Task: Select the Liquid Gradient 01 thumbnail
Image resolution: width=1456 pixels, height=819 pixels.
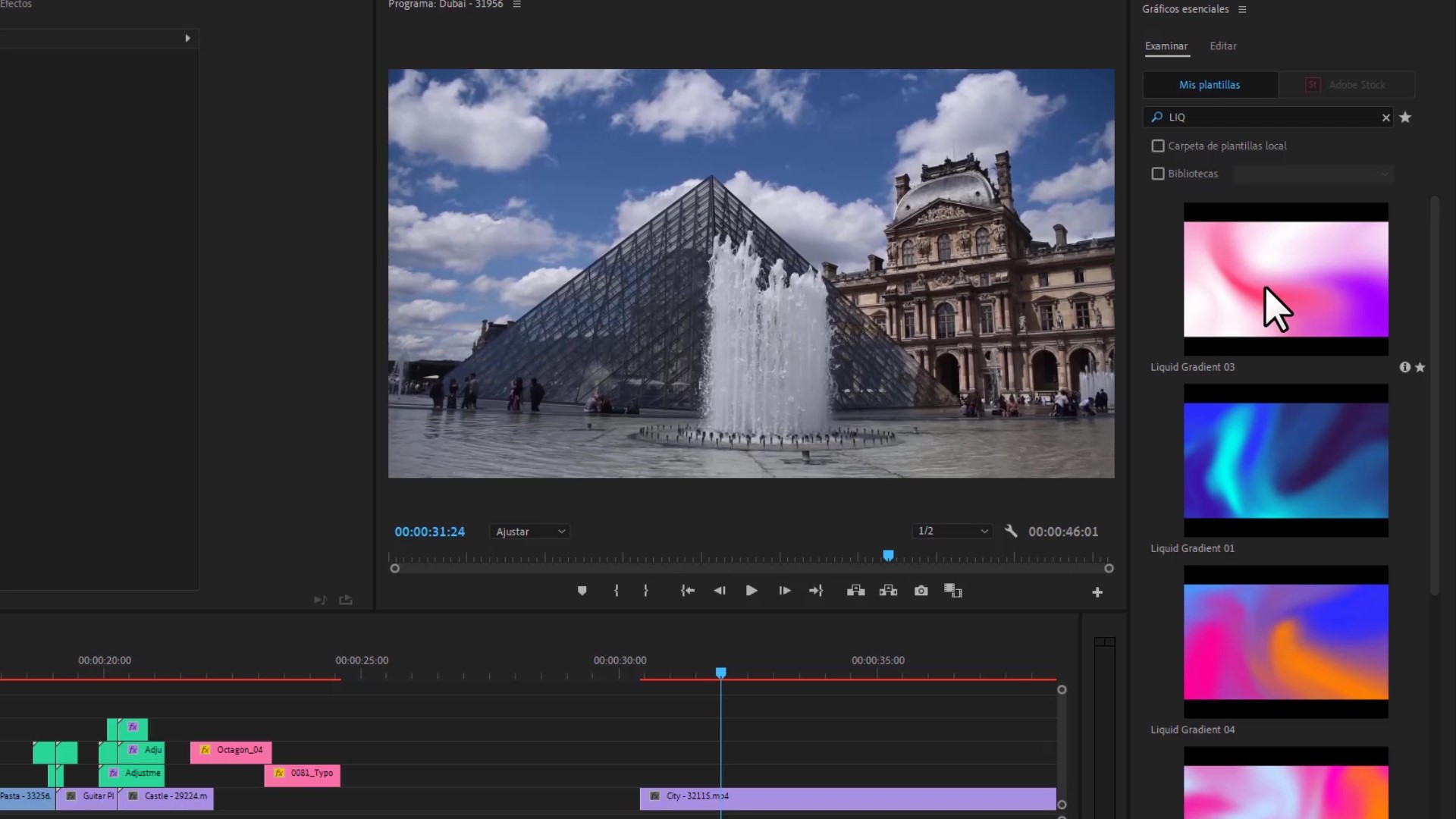Action: coord(1286,460)
